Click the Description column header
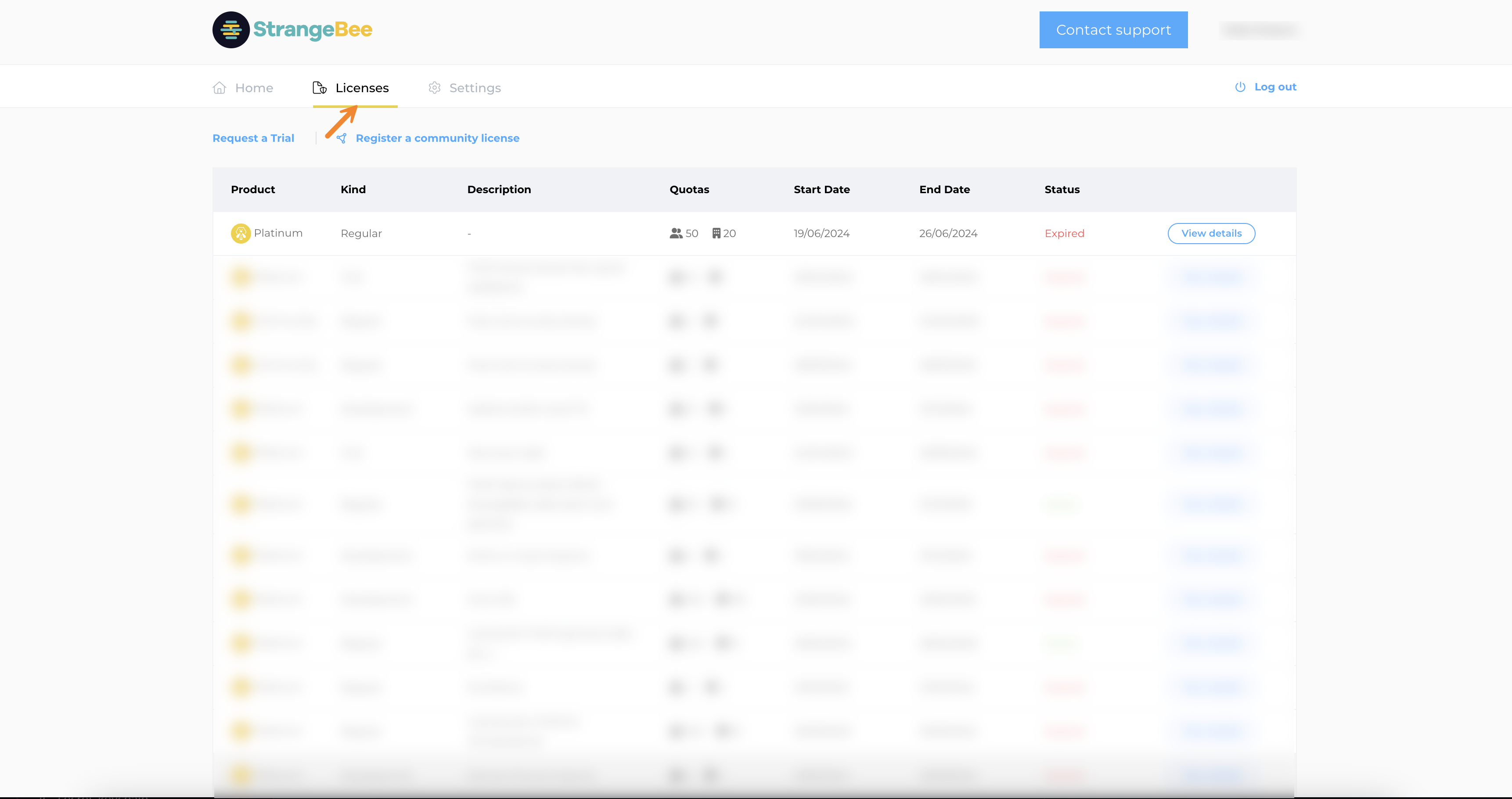 [500, 190]
